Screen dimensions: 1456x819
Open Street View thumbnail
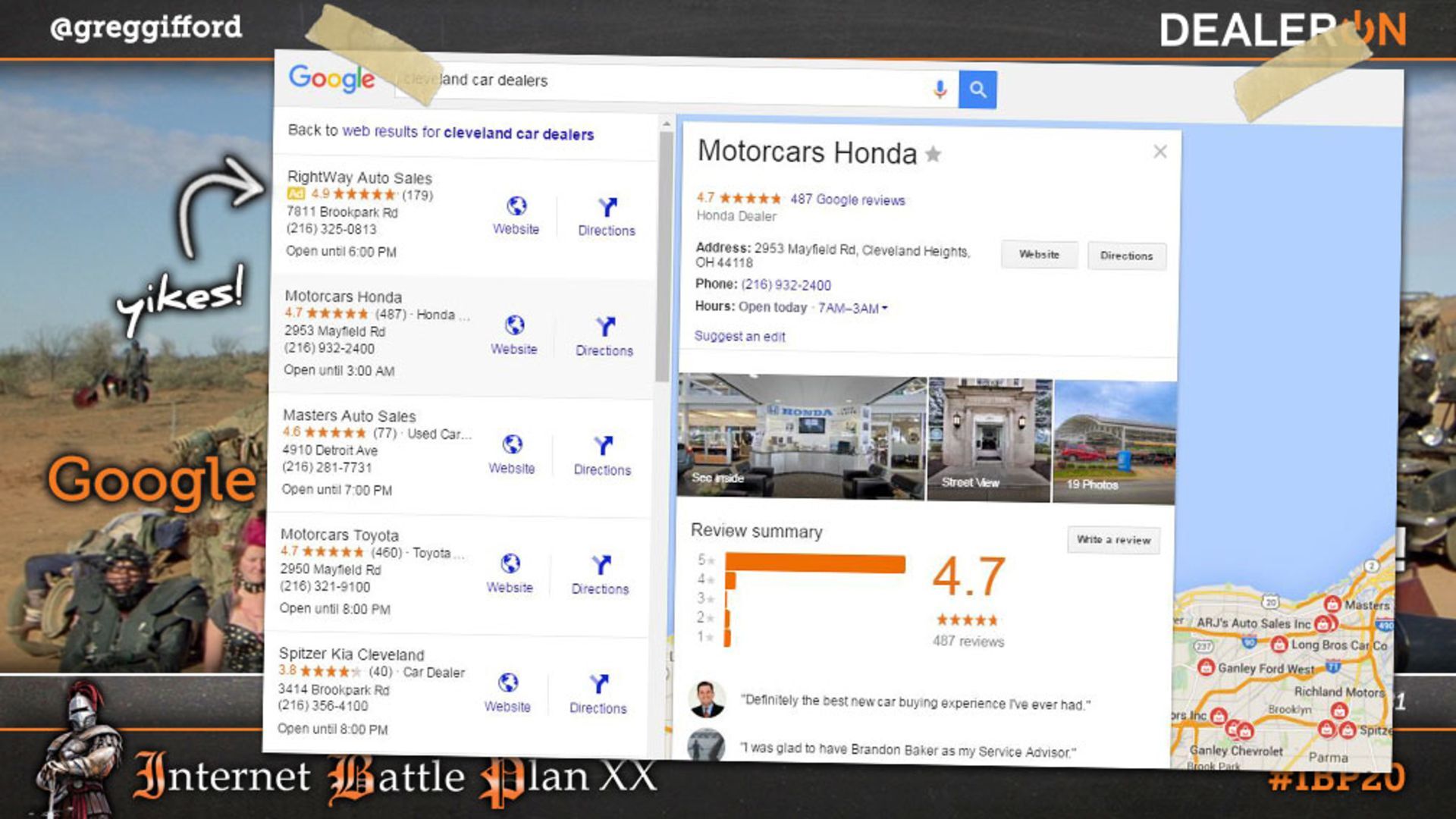[990, 440]
